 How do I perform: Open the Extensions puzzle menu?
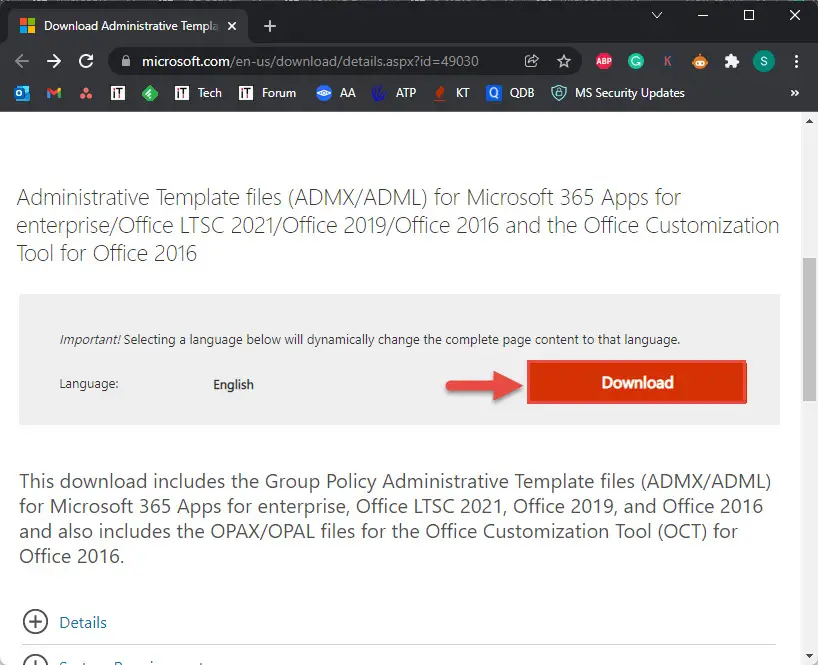732,61
